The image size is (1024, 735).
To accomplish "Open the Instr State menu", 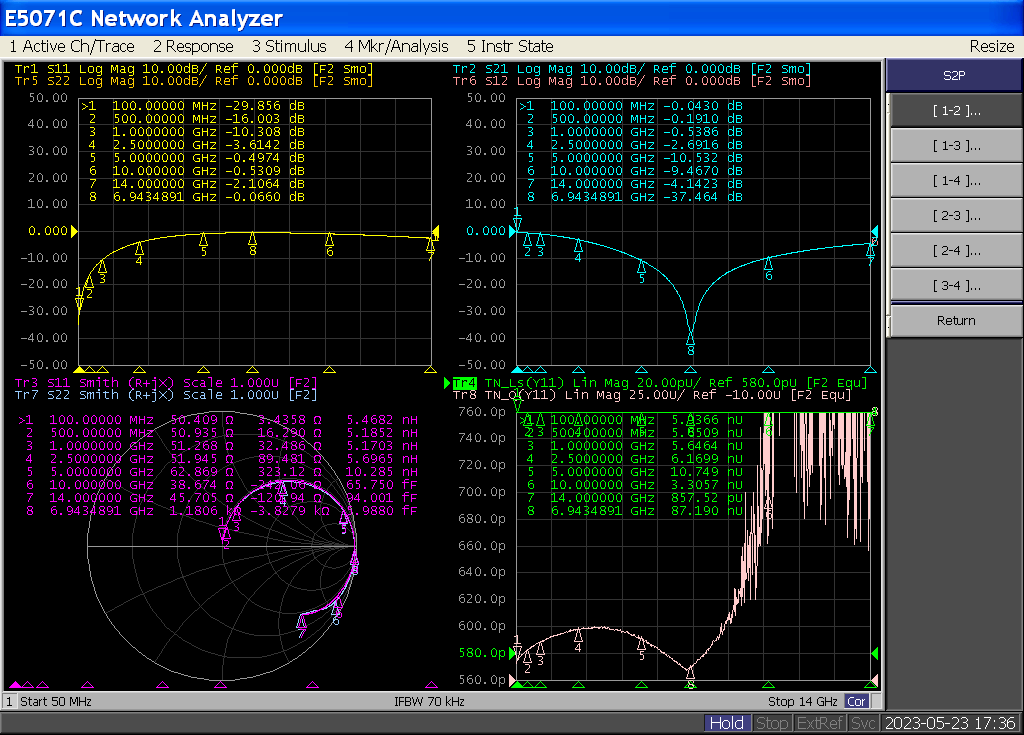I will 510,46.
